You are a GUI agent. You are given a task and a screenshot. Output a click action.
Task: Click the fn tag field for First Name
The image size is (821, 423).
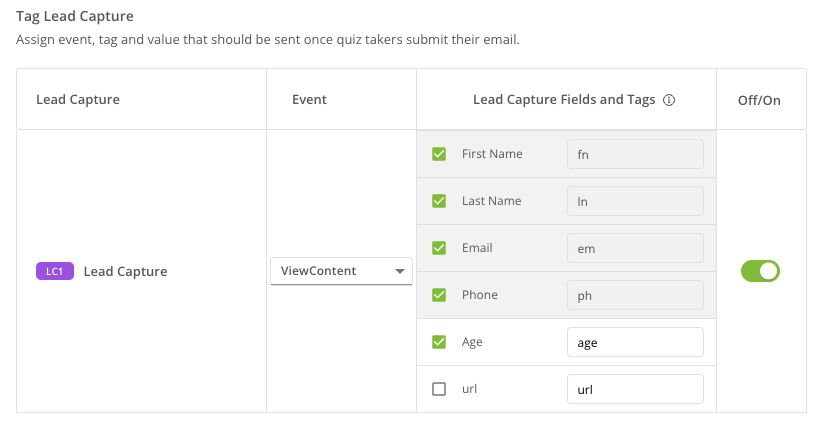point(634,154)
